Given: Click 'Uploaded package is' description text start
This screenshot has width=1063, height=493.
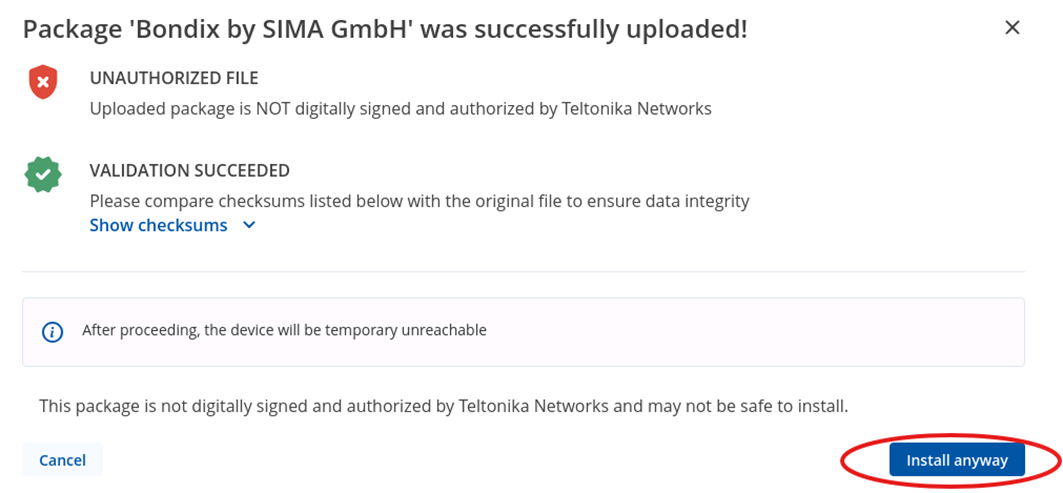Looking at the screenshot, I should point(171,109).
